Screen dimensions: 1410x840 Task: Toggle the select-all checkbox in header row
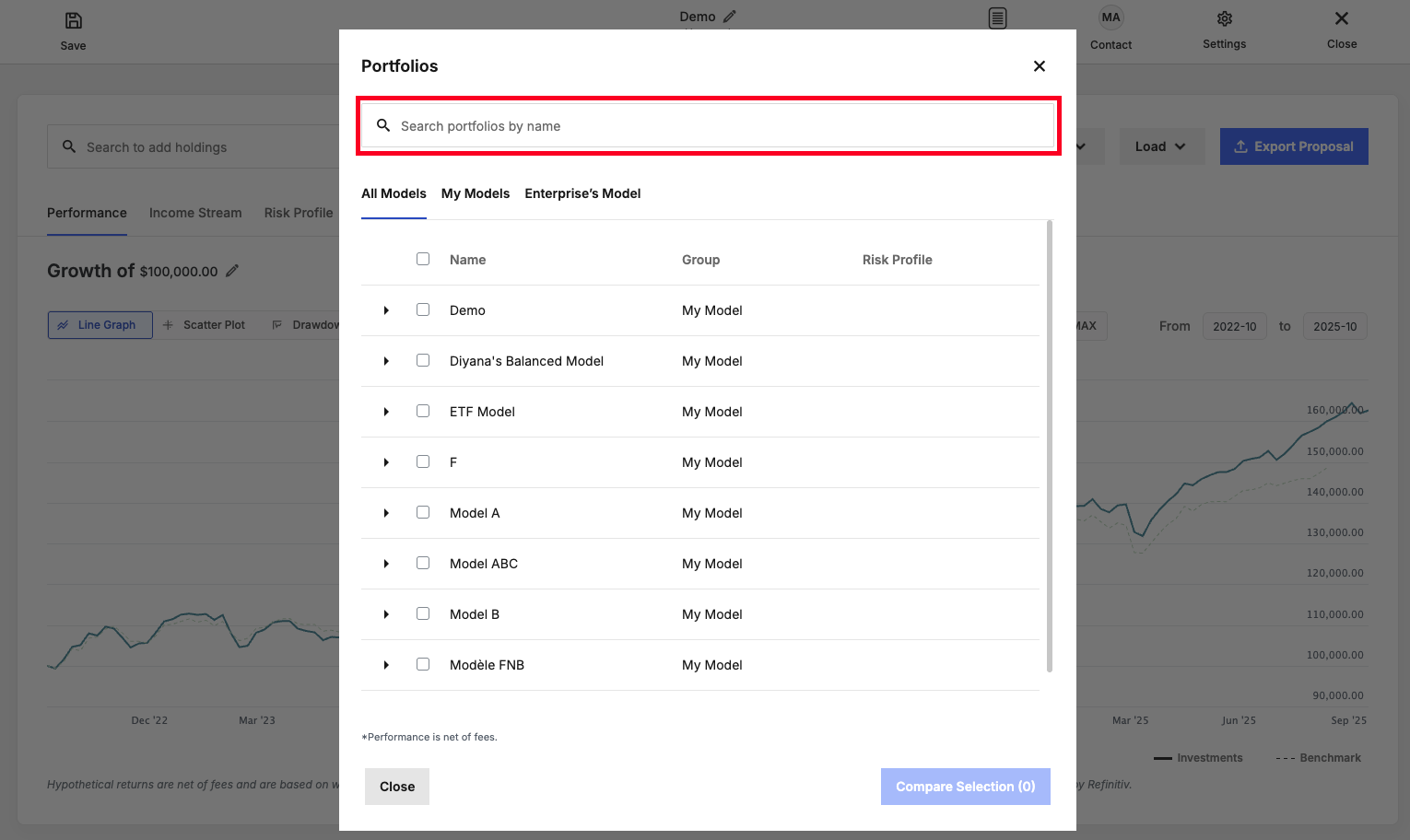(x=423, y=259)
